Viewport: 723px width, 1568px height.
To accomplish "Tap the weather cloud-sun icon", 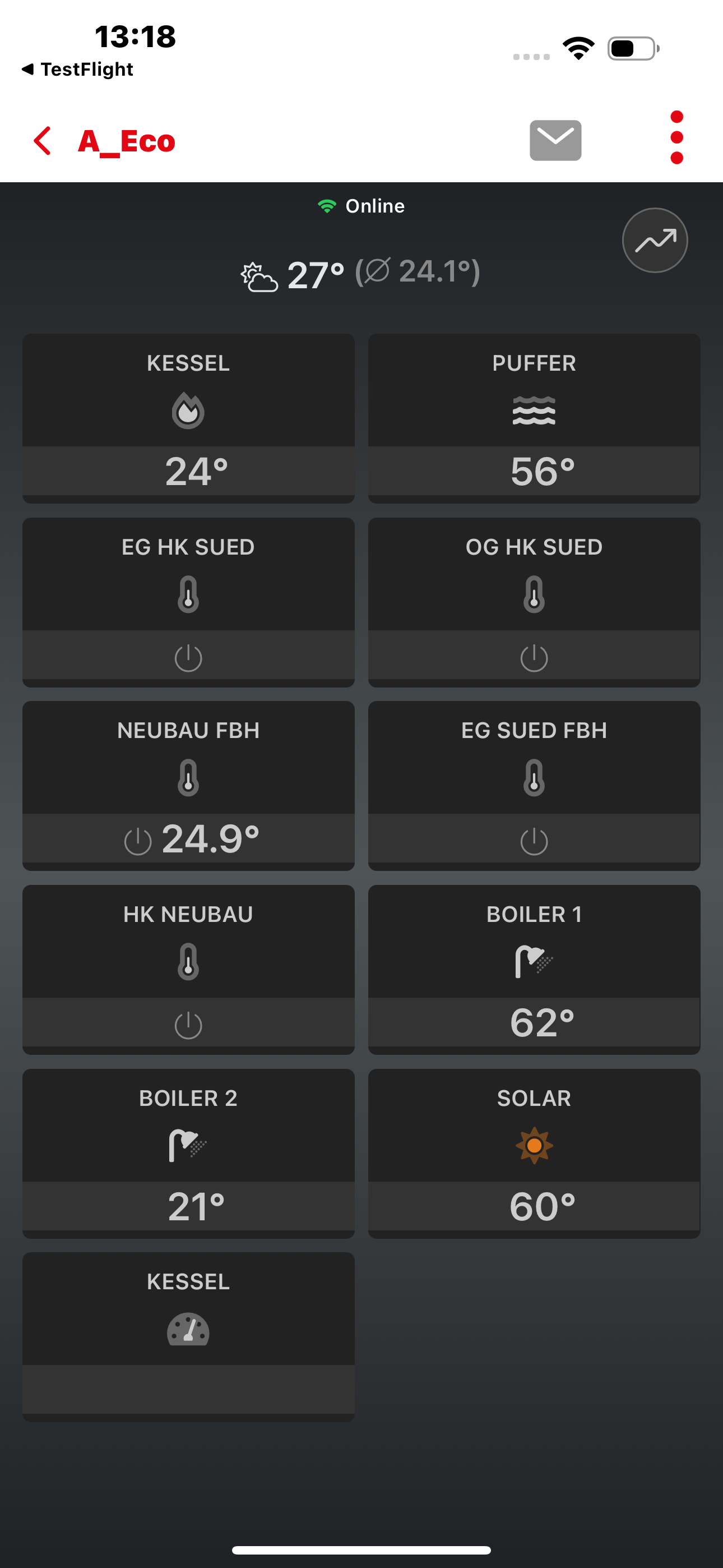I will click(259, 277).
